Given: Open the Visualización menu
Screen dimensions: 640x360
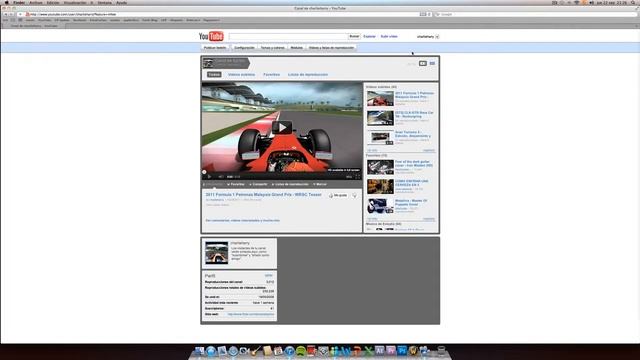Looking at the screenshot, I should click(75, 2).
